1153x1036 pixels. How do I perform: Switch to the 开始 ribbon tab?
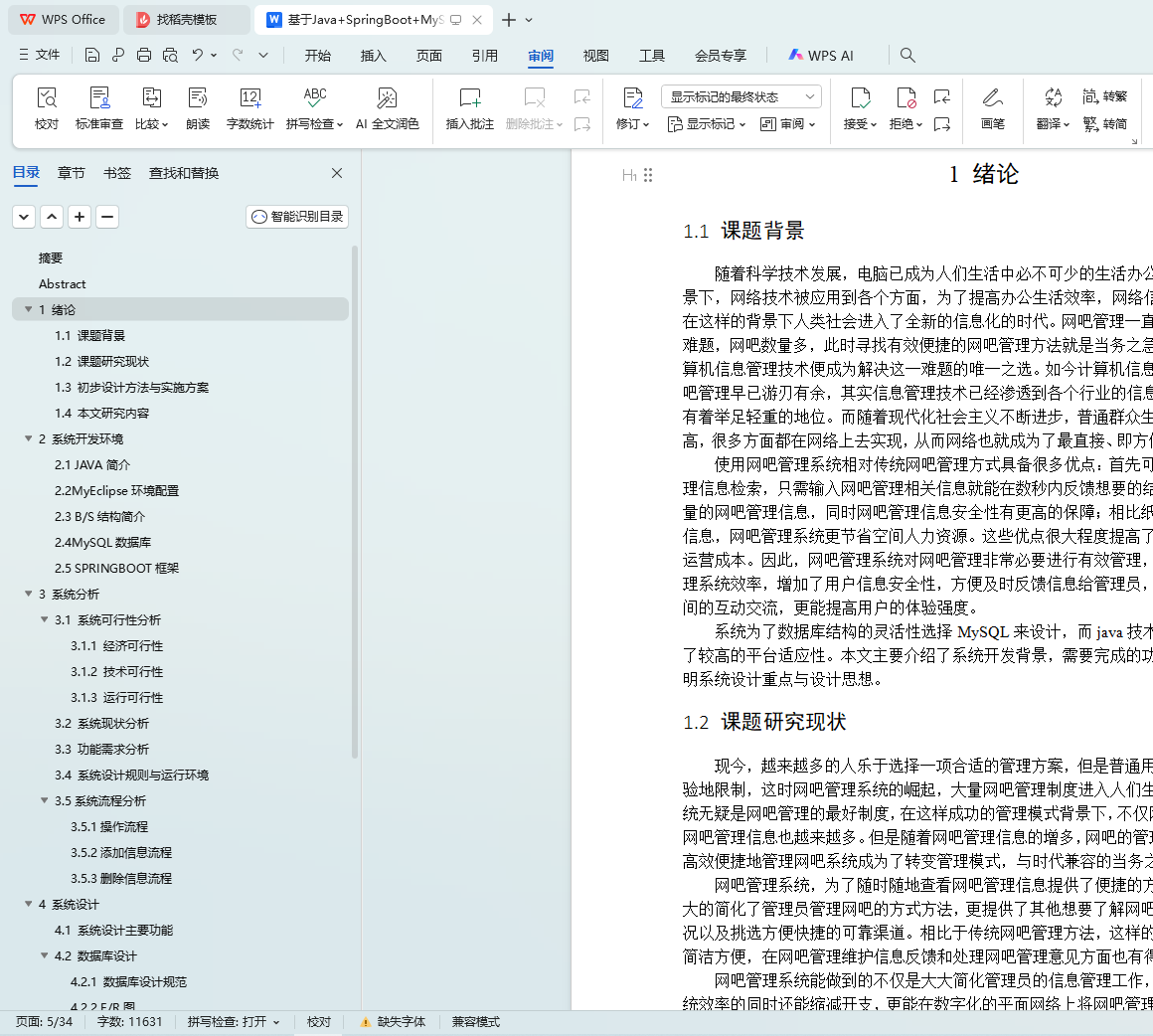(318, 56)
